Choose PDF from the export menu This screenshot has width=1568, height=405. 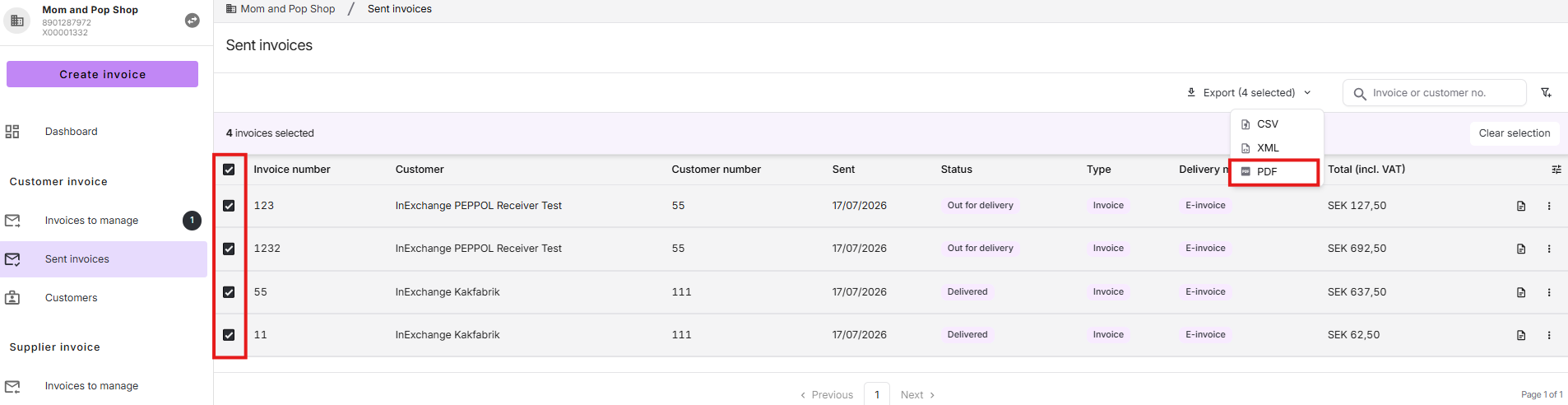(1275, 172)
